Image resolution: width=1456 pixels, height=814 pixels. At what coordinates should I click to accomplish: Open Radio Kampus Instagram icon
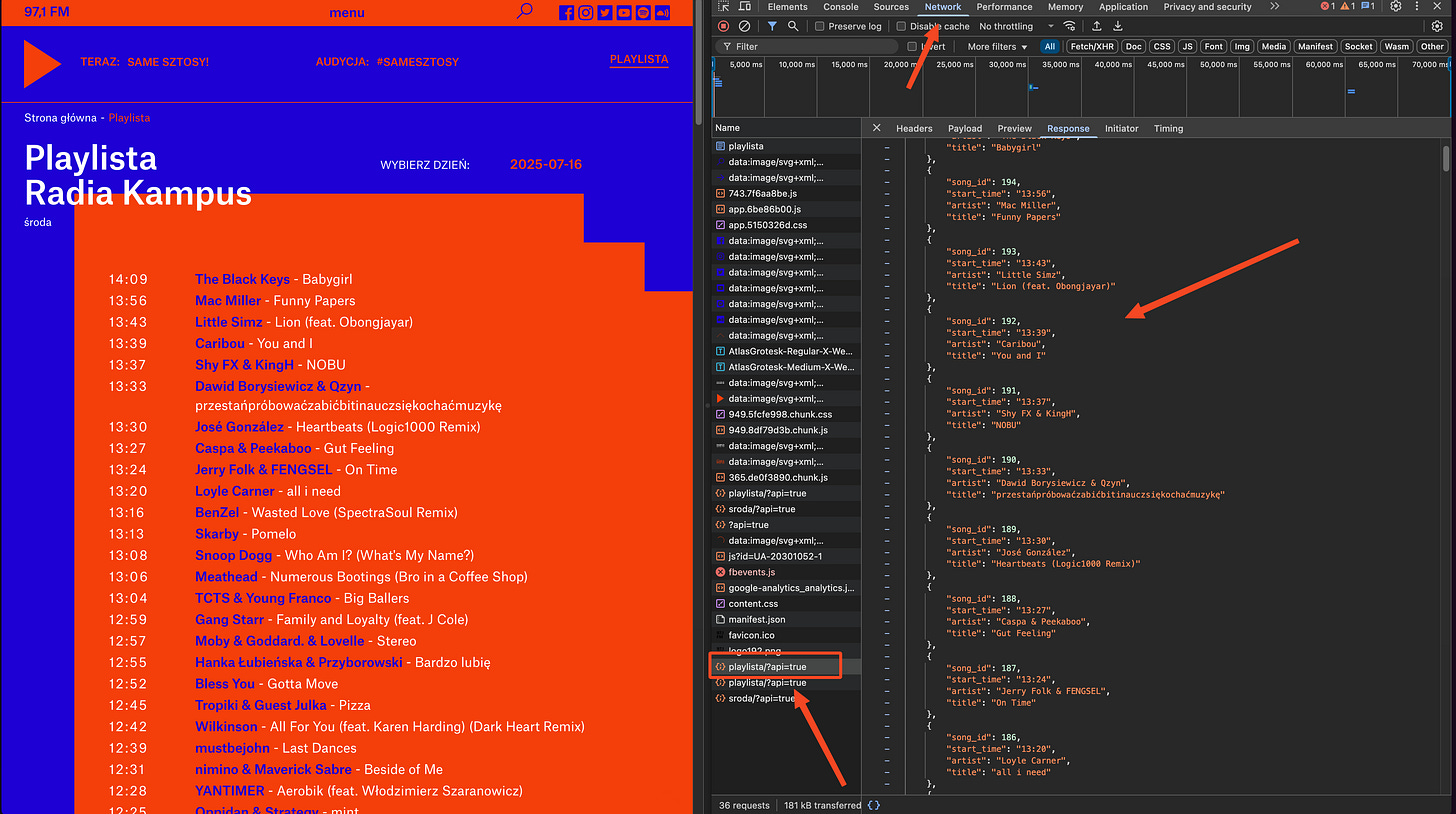pos(586,13)
